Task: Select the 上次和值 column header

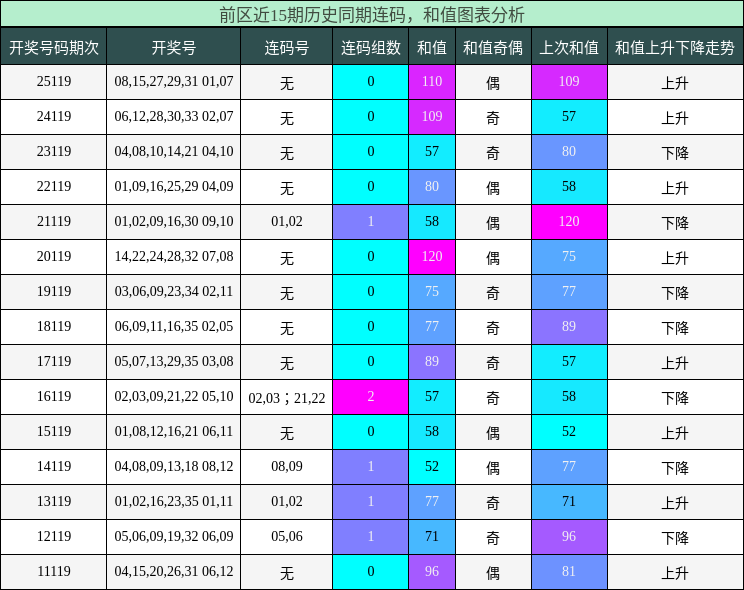Action: 569,47
